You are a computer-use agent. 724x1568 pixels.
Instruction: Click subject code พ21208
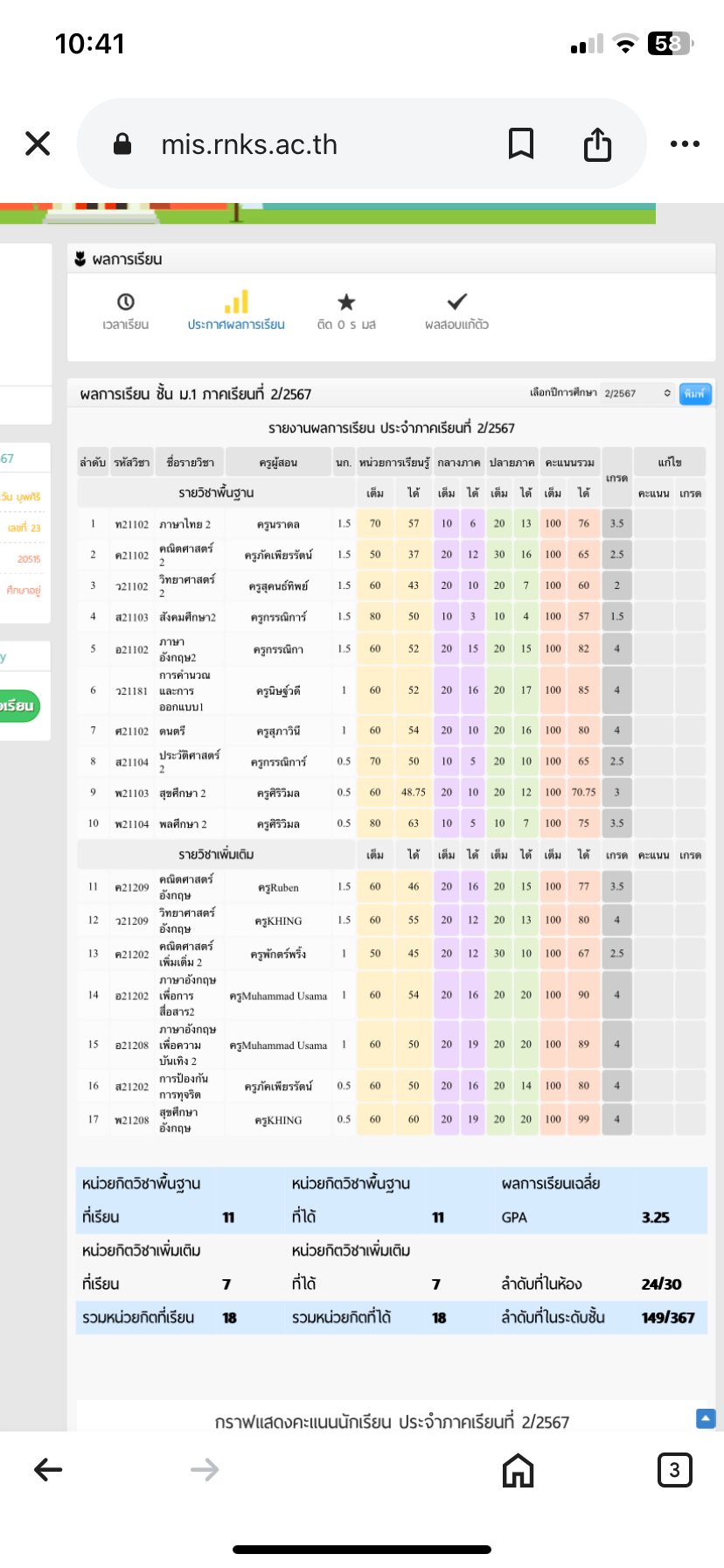(x=132, y=1120)
